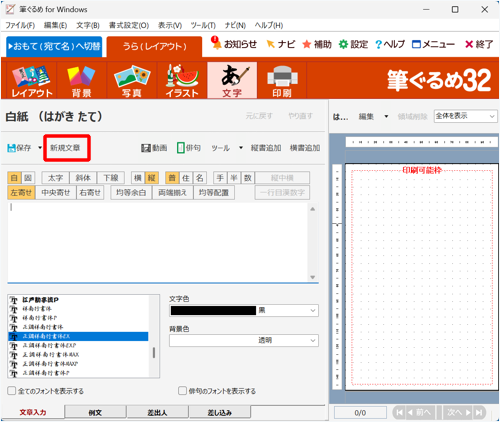Go to previous page with 前へ

click(421, 413)
